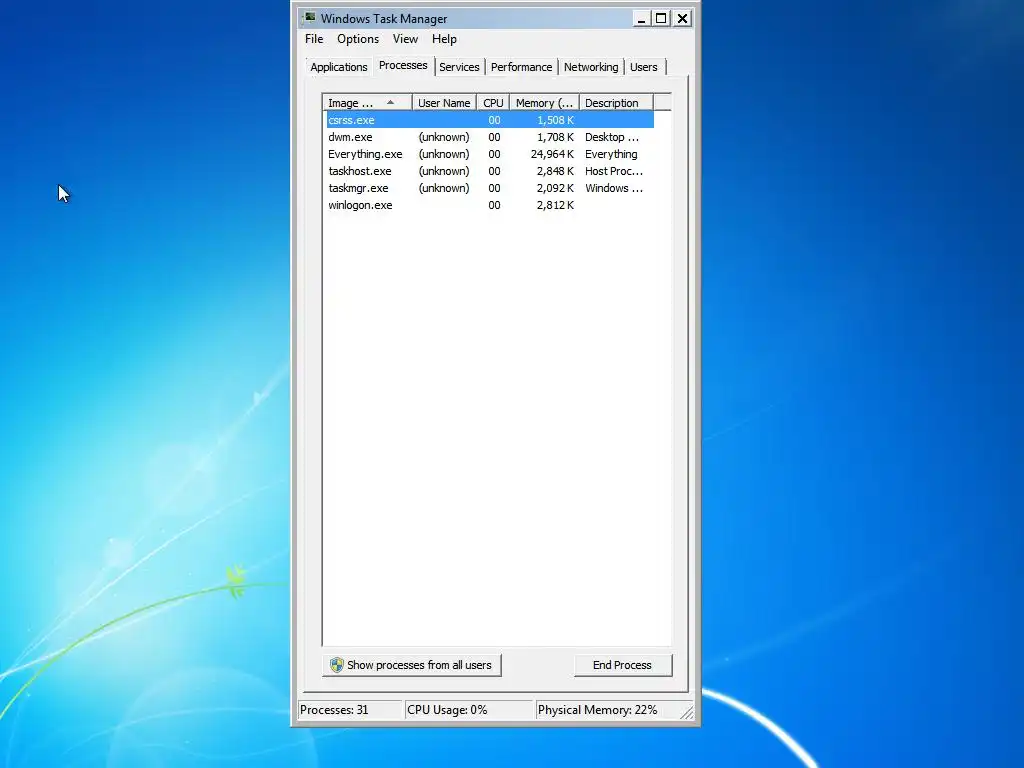The width and height of the screenshot is (1024, 768).
Task: Click the Desktop ... description cell
Action: coord(612,137)
